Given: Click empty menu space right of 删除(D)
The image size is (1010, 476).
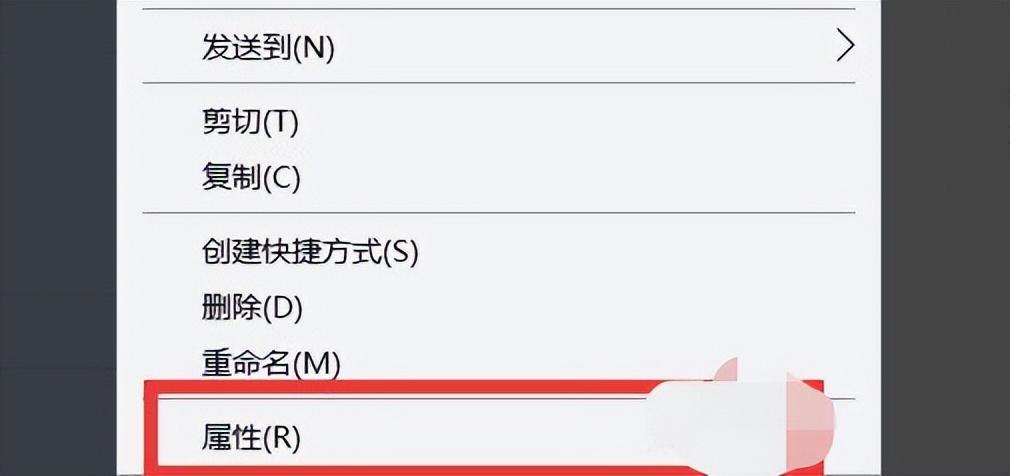Looking at the screenshot, I should tap(580, 309).
